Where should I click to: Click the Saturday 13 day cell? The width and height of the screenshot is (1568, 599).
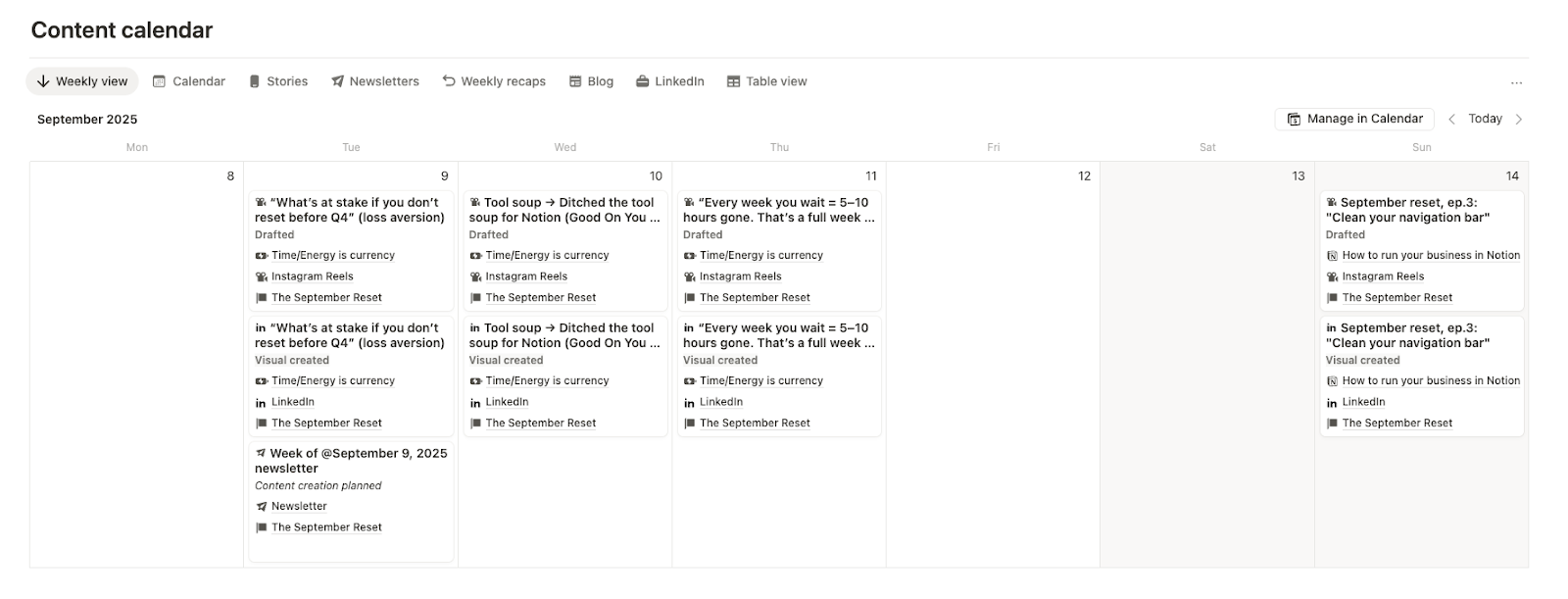coord(1207,365)
